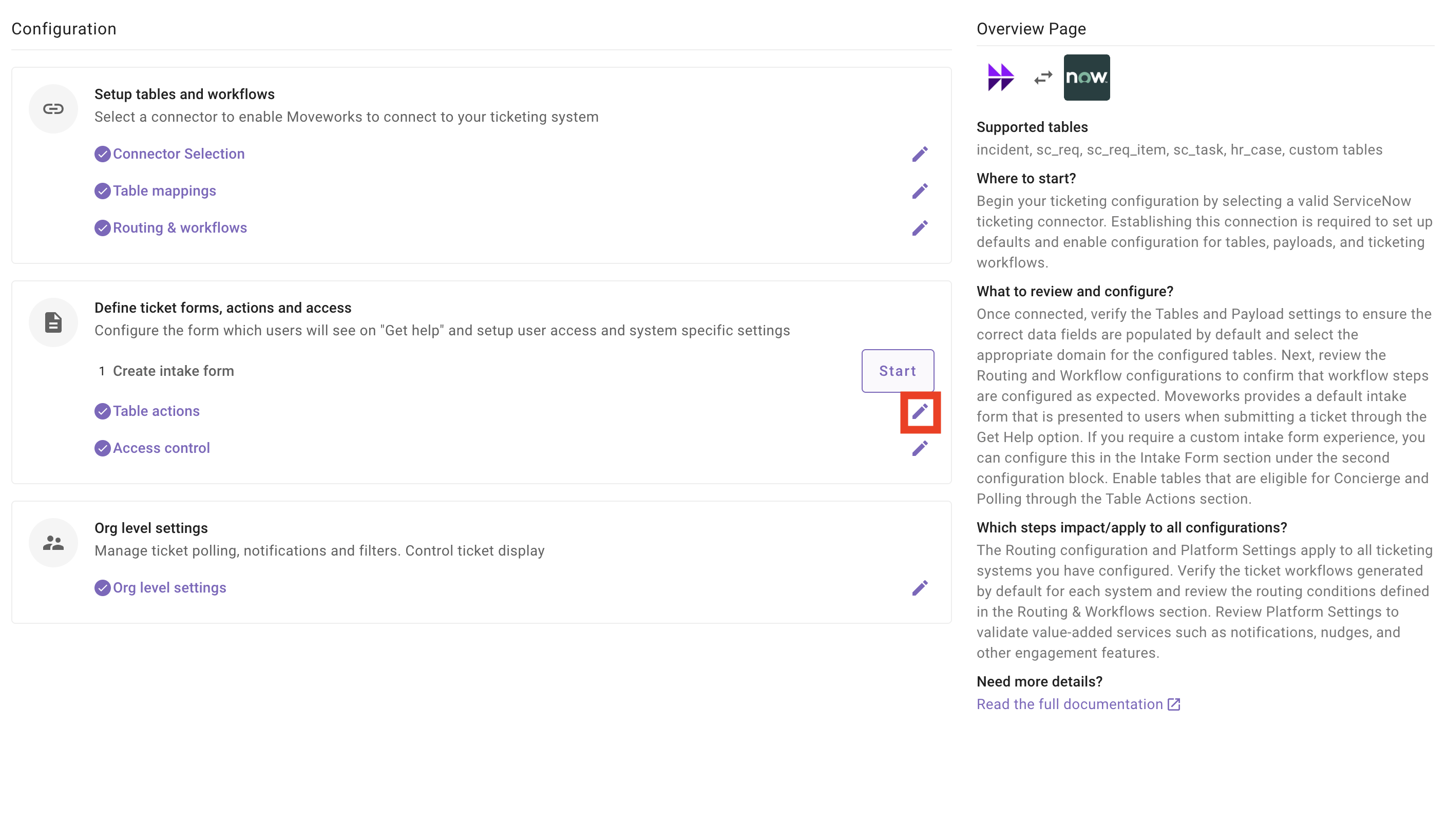1447x840 pixels.
Task: Go to Routing & workflows
Action: [x=180, y=228]
